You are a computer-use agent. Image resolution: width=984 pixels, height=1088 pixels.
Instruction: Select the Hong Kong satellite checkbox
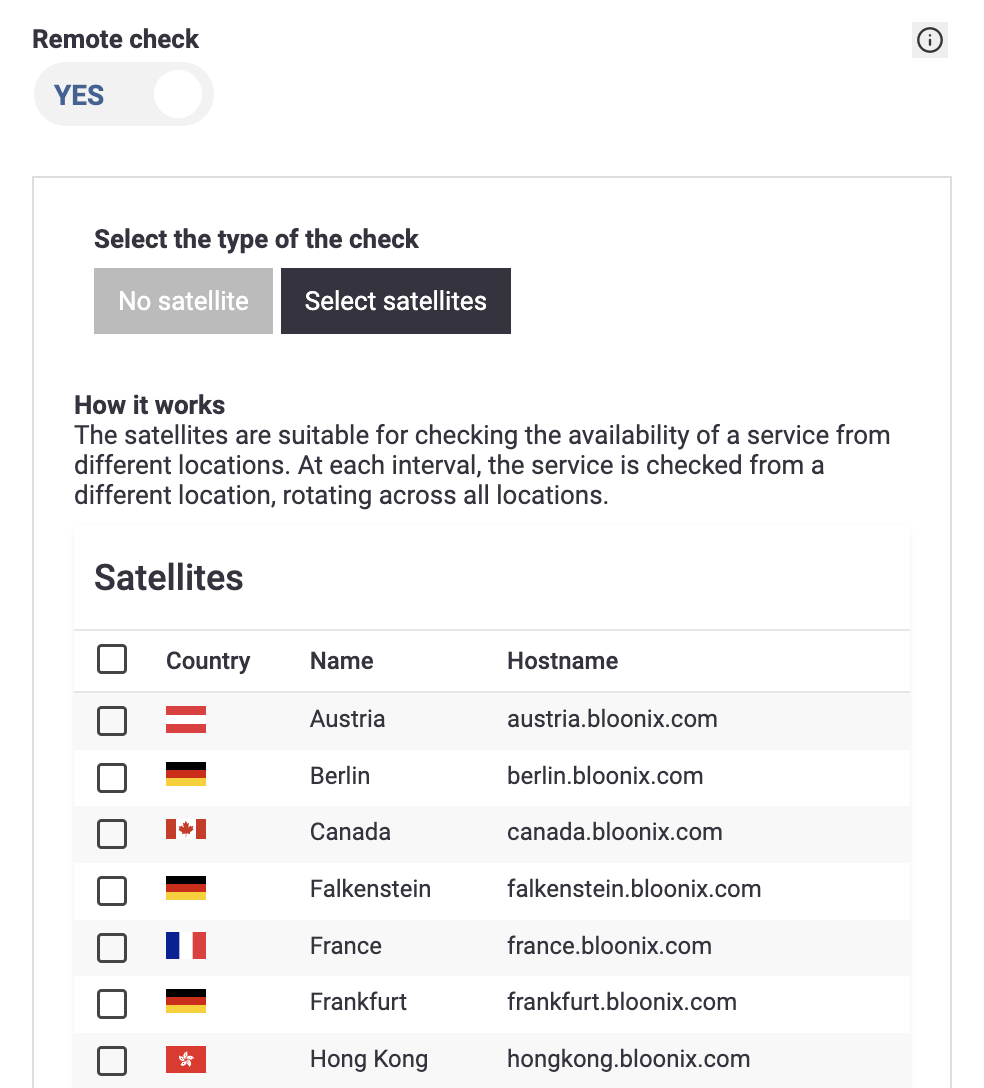click(x=112, y=1061)
